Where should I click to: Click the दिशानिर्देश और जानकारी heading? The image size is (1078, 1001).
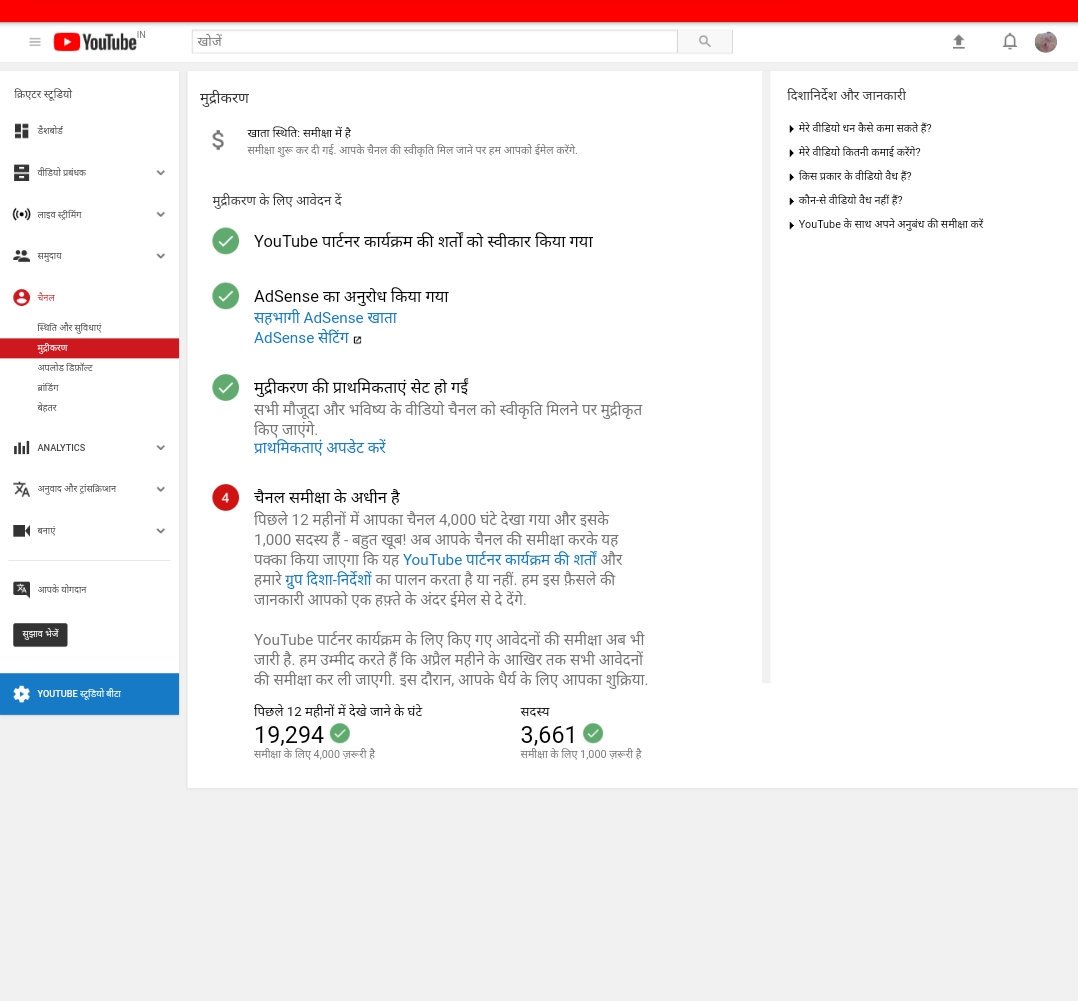(846, 96)
